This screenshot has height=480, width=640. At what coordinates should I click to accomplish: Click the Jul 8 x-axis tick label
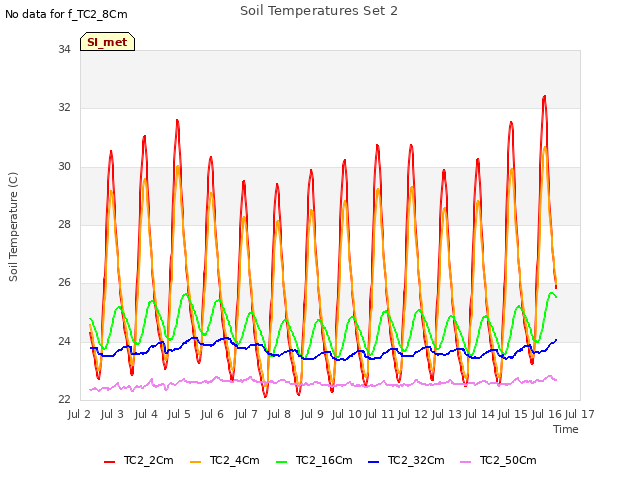coord(279,414)
